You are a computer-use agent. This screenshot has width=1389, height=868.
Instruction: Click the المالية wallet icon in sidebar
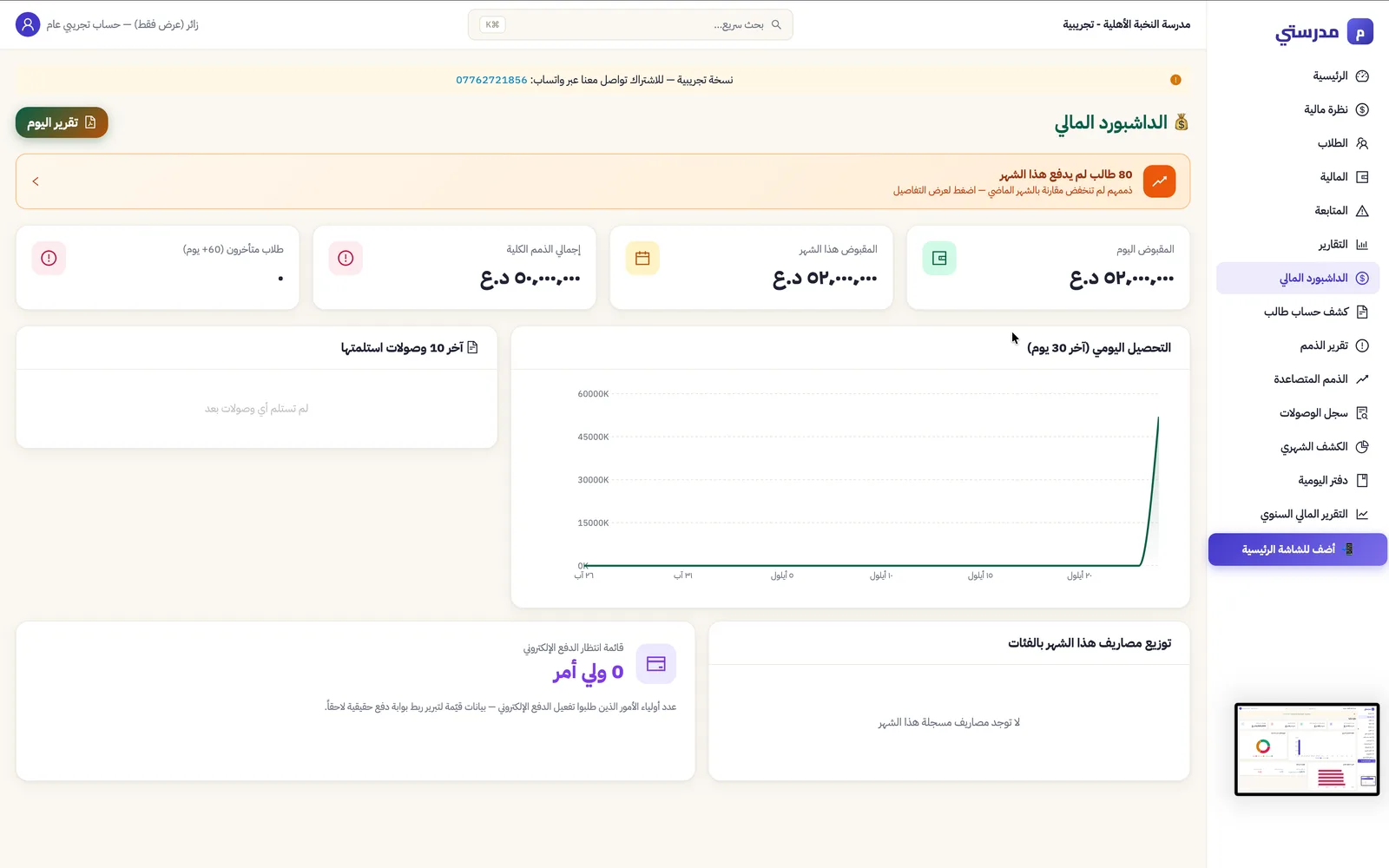click(x=1362, y=177)
